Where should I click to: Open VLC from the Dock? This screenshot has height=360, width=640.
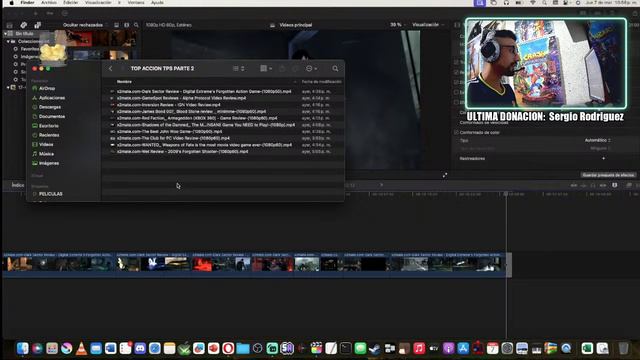click(81, 349)
